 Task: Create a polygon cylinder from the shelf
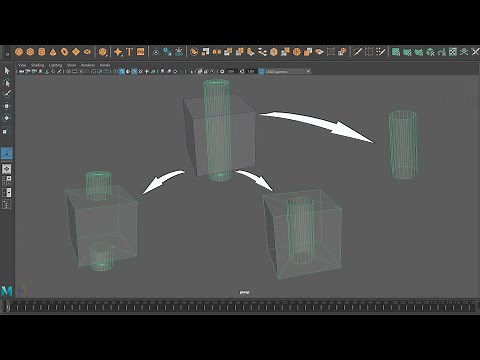tap(42, 52)
